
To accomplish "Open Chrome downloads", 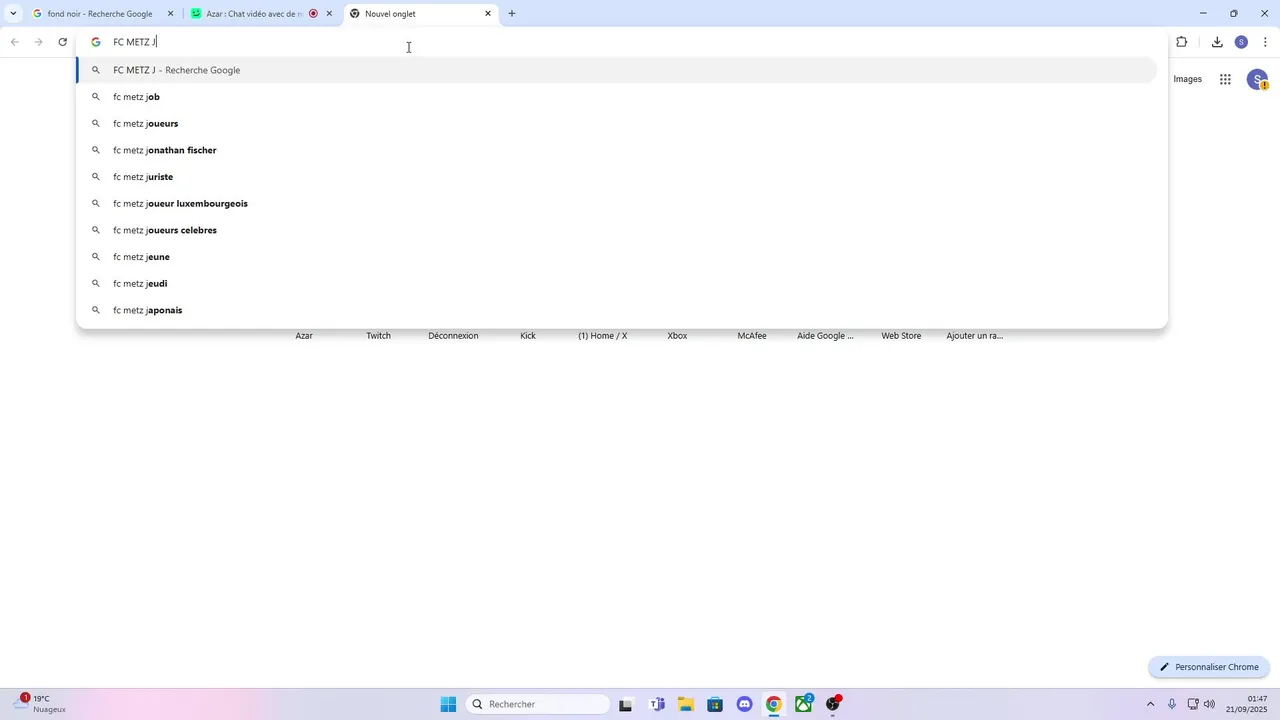I will point(1217,42).
